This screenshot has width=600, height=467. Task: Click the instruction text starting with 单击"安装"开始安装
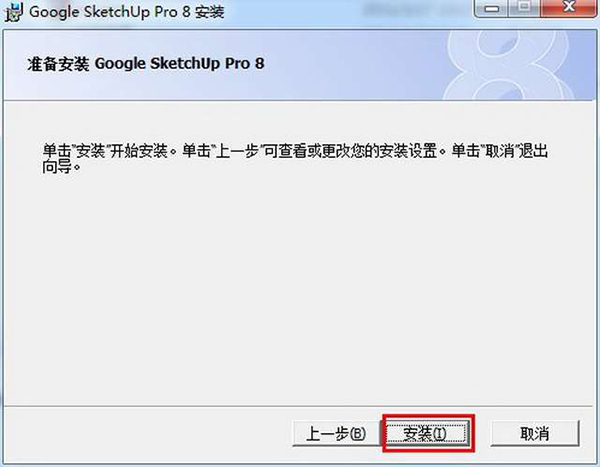point(295,158)
